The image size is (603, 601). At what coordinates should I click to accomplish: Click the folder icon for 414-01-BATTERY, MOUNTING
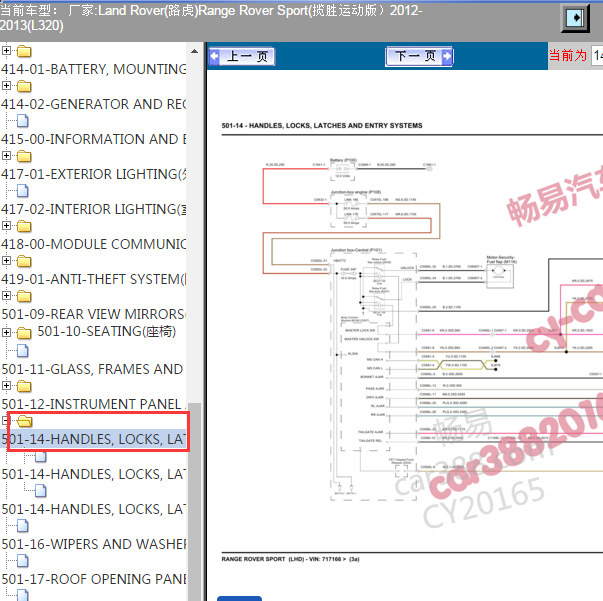point(24,51)
